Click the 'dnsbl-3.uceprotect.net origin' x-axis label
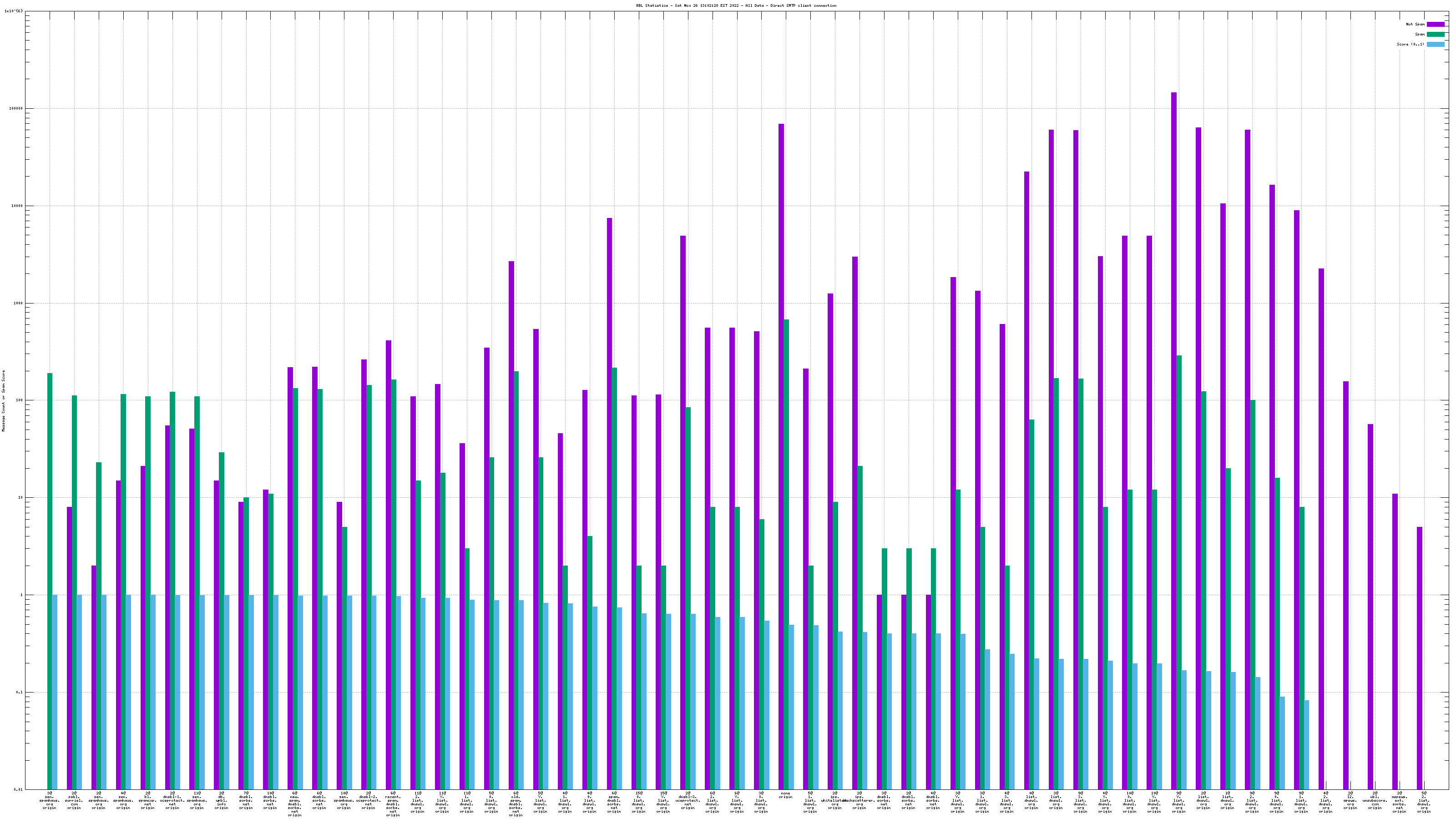Viewport: 1456px width, 819px height. tap(688, 801)
